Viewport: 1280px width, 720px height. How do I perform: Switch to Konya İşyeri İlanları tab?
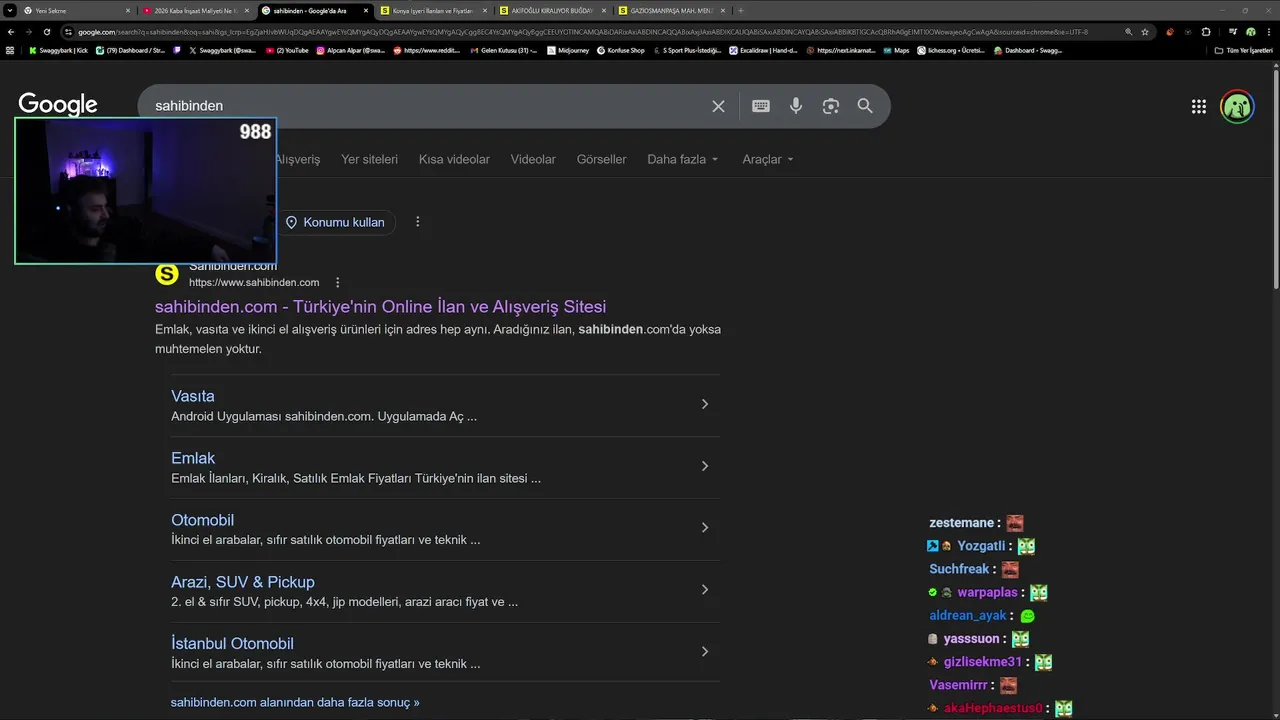tap(433, 10)
